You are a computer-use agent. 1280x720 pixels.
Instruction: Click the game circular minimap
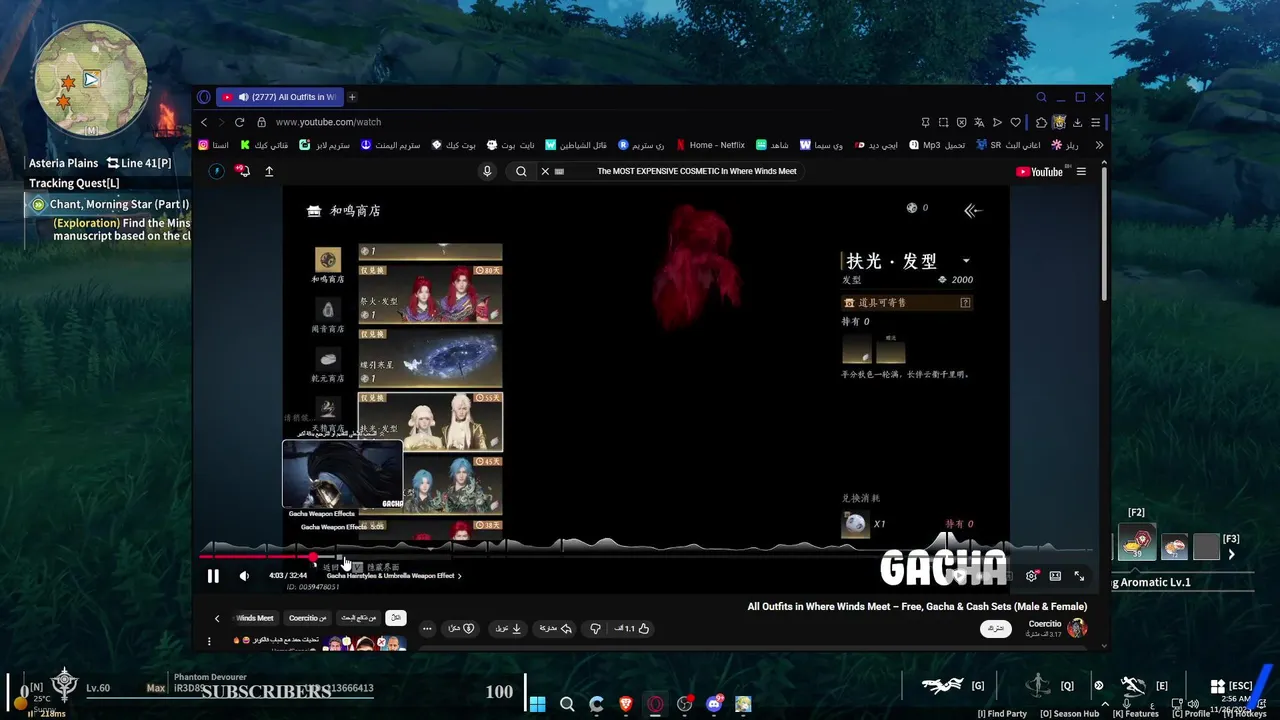(x=91, y=80)
